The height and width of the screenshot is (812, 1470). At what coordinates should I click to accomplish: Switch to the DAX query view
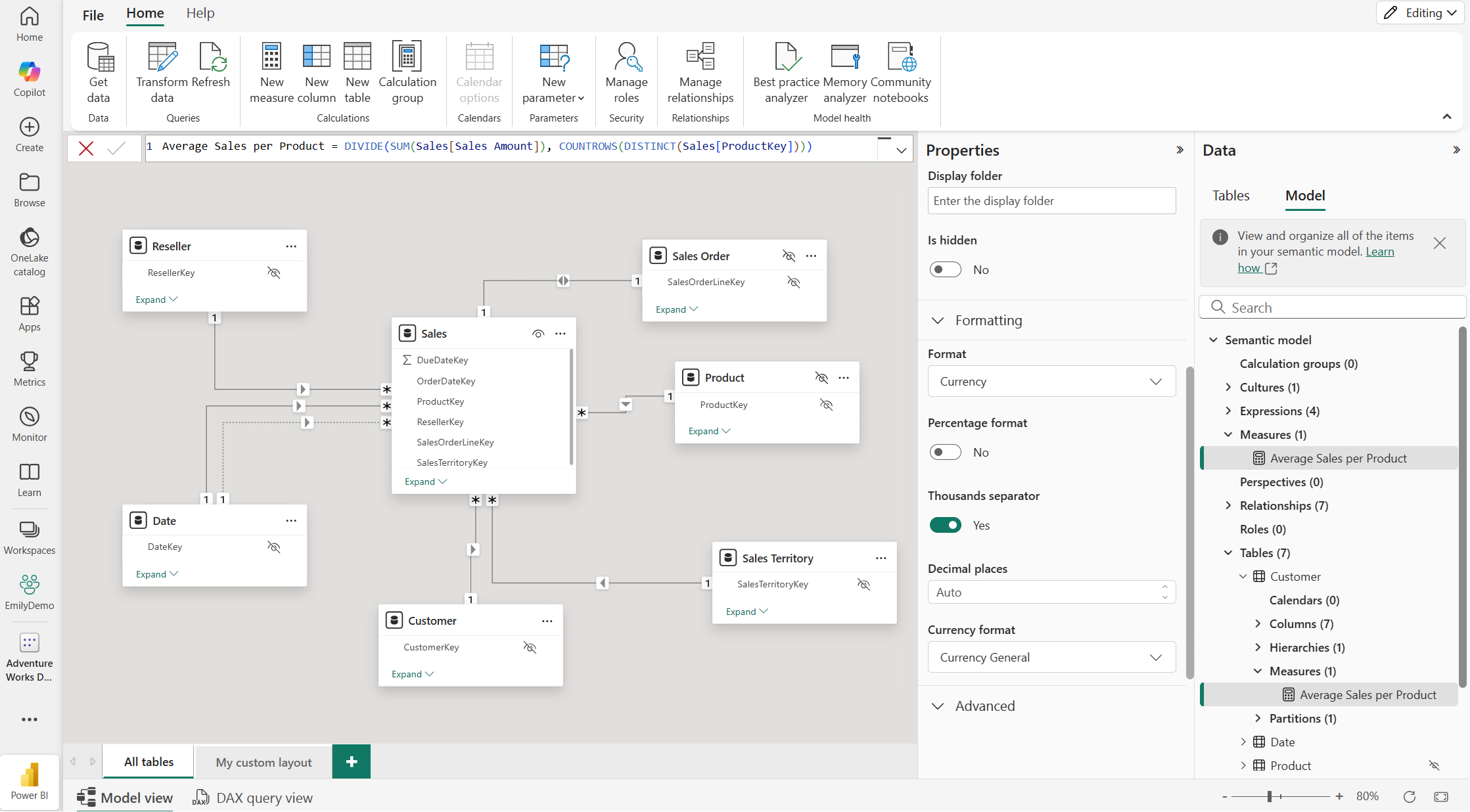pyautogui.click(x=253, y=798)
